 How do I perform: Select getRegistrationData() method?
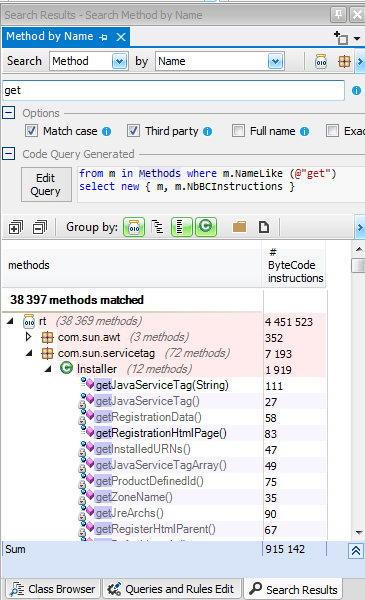click(148, 417)
